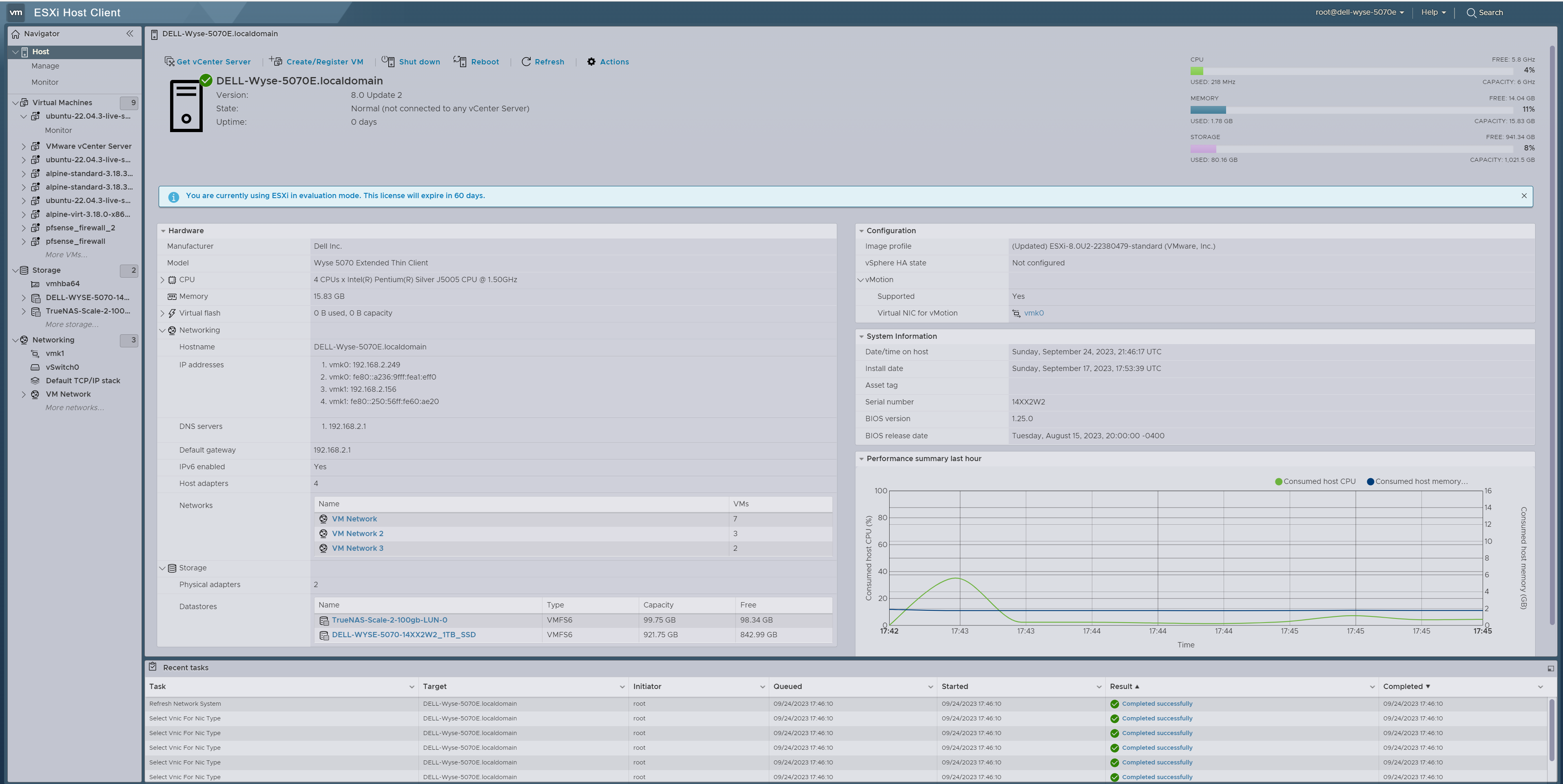Open the Actions gear icon
The width and height of the screenshot is (1563, 784).
pos(591,61)
